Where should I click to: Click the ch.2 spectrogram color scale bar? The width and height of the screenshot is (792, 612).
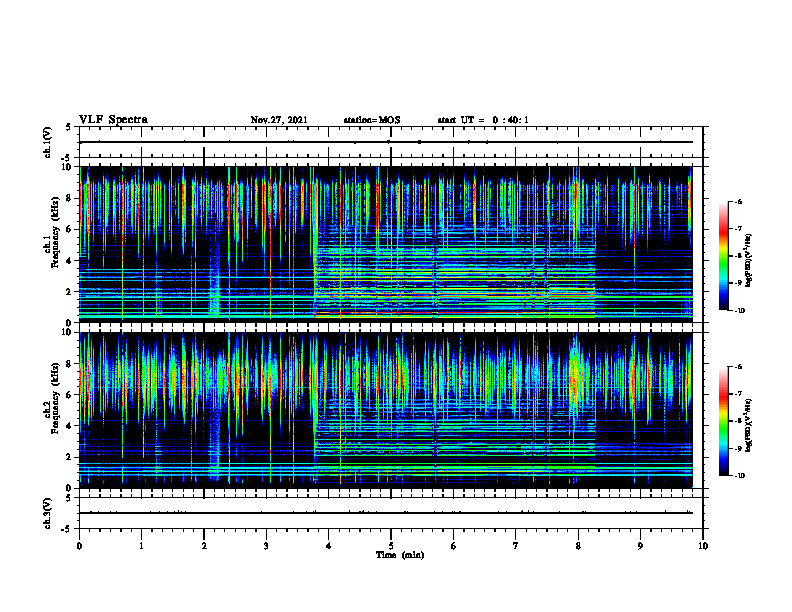click(x=723, y=421)
